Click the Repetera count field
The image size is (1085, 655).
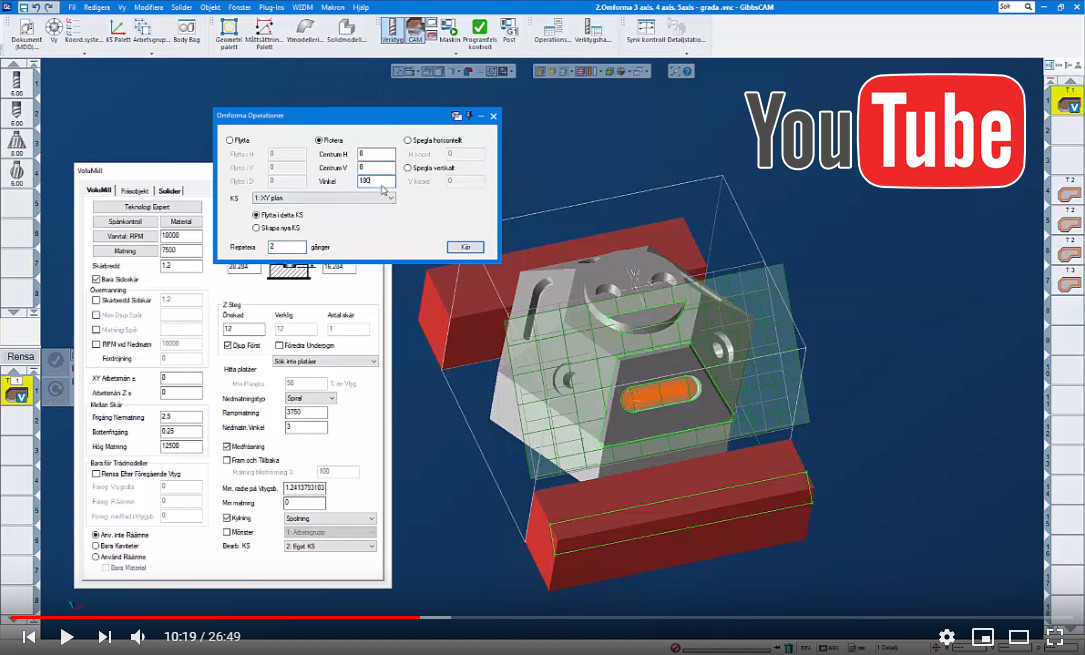287,247
